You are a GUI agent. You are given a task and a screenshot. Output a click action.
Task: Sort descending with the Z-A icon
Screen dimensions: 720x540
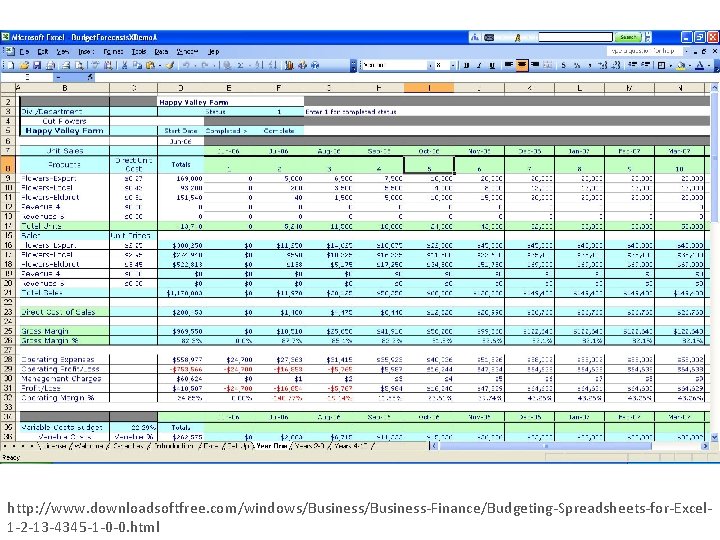[x=273, y=66]
